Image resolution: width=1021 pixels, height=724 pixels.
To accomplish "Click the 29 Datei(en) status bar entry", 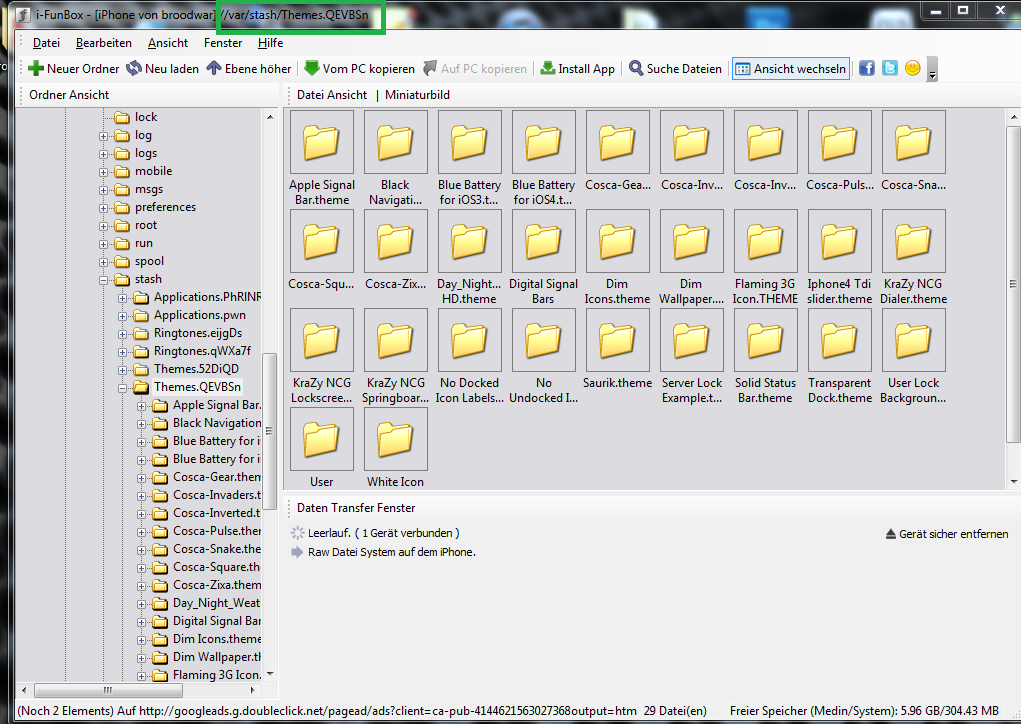I will coord(675,711).
